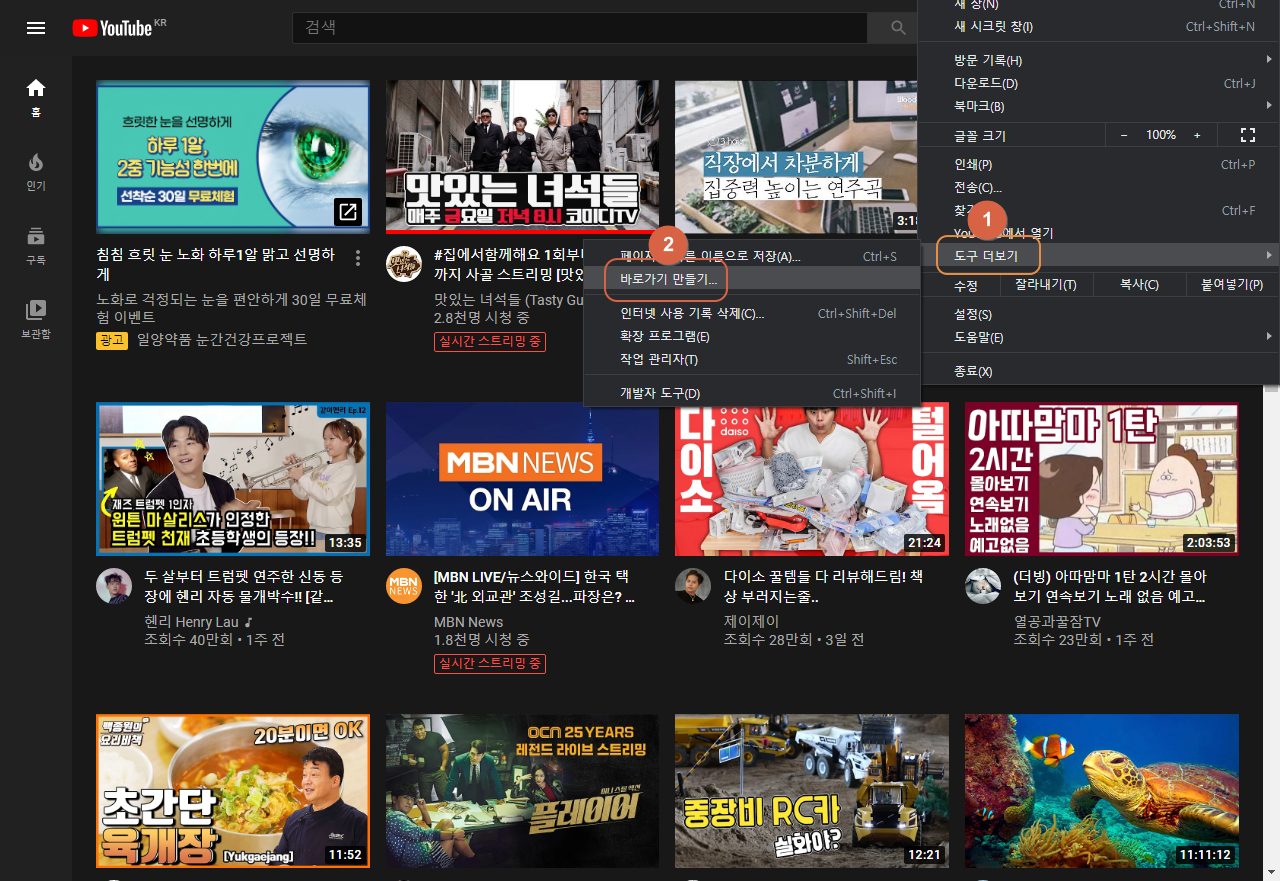Open the 다이소 review video thumbnail
The height and width of the screenshot is (881, 1280).
pos(812,479)
